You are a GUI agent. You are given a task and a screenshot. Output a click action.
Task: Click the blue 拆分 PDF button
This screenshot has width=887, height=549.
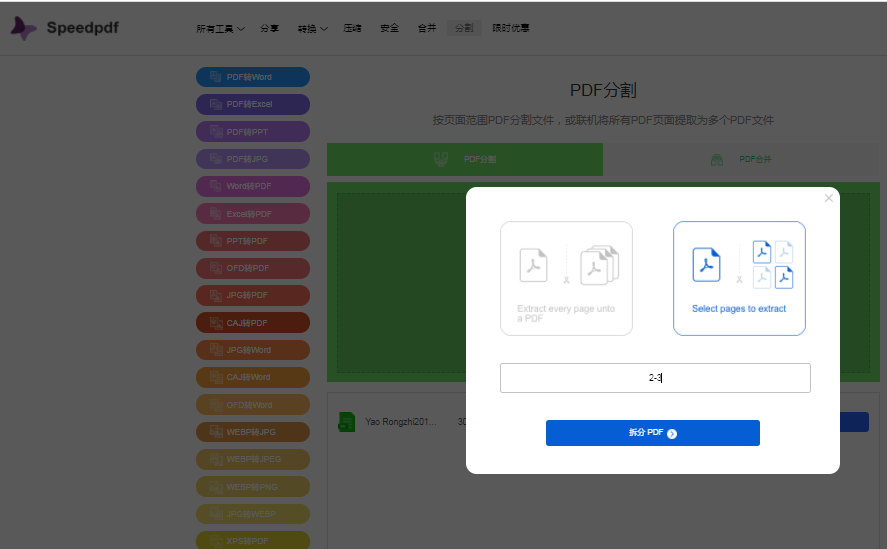653,433
